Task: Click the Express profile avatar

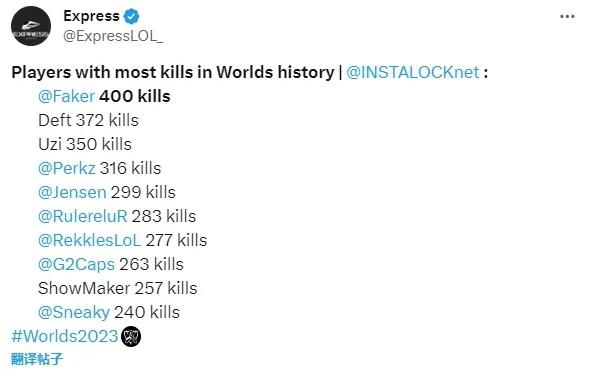Action: click(31, 26)
